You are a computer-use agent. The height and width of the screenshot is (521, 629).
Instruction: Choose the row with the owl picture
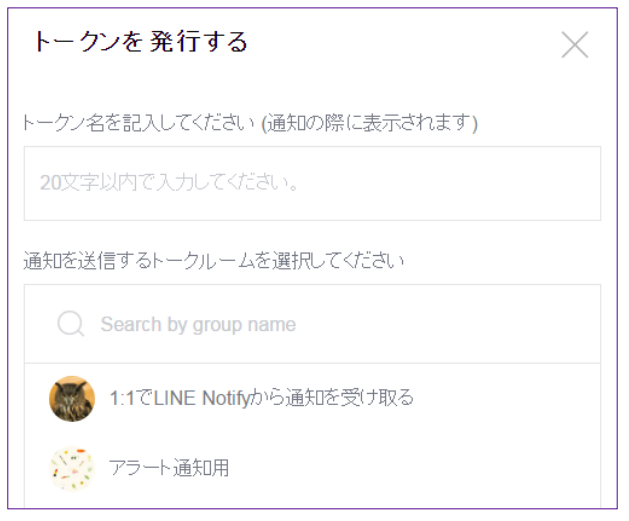(x=312, y=399)
